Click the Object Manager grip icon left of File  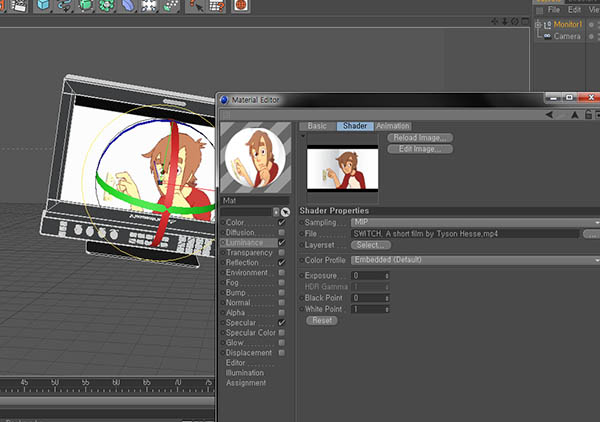coord(539,10)
